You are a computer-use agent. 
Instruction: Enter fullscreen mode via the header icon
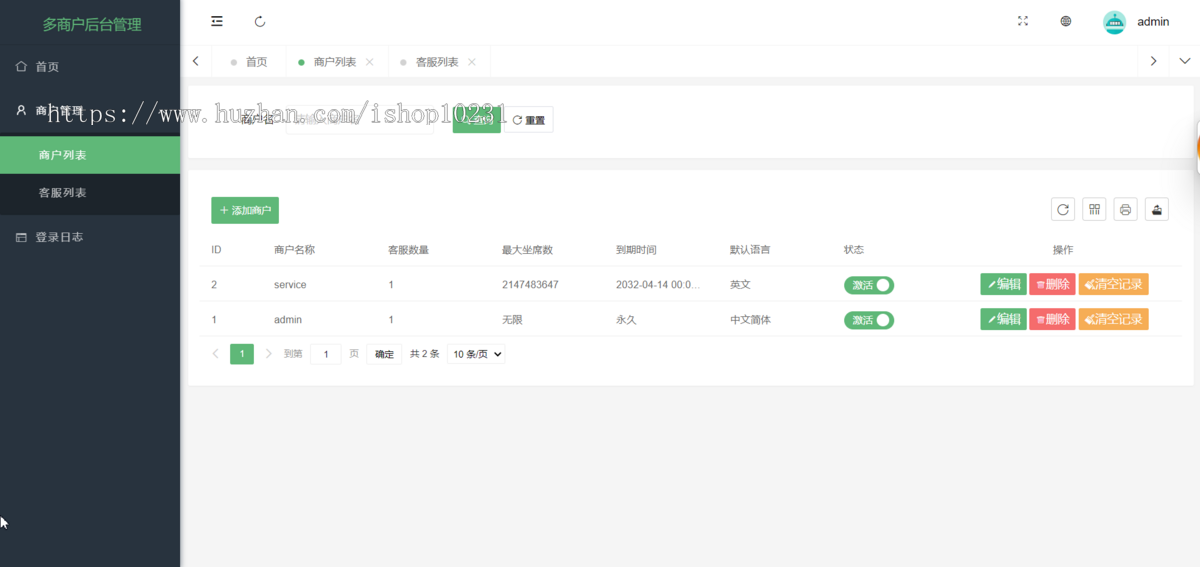(x=1023, y=21)
